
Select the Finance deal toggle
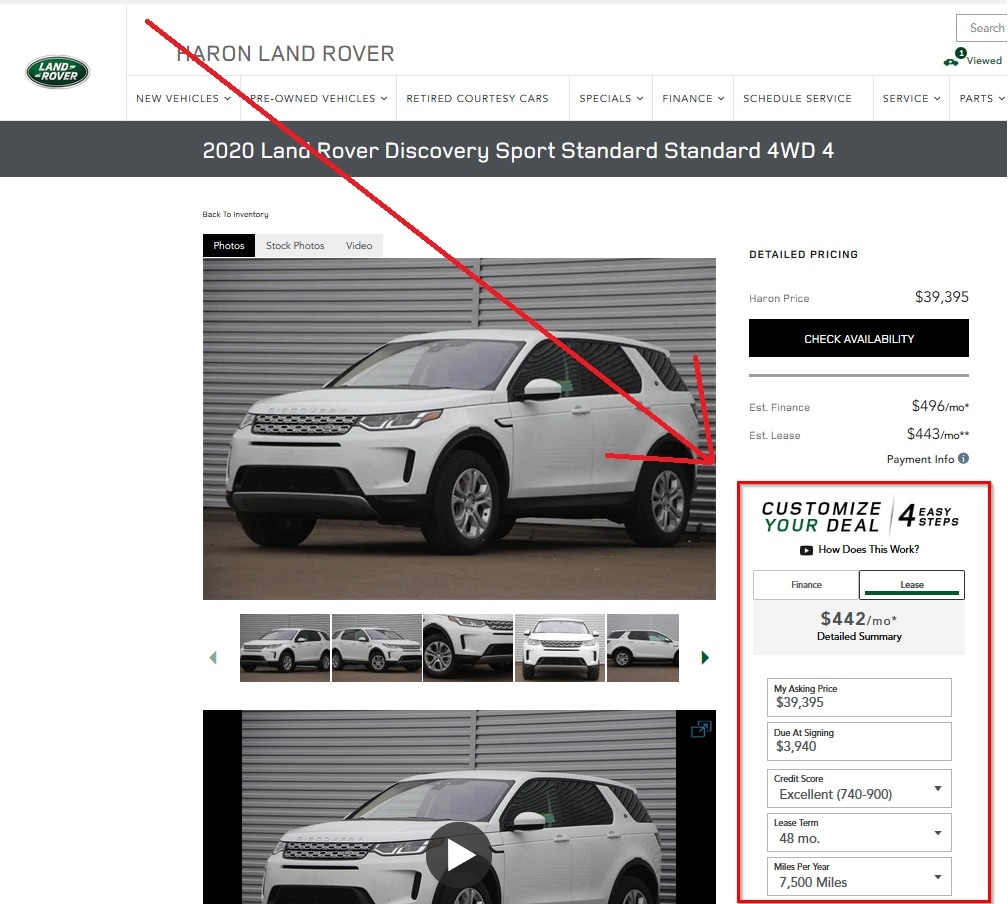806,584
